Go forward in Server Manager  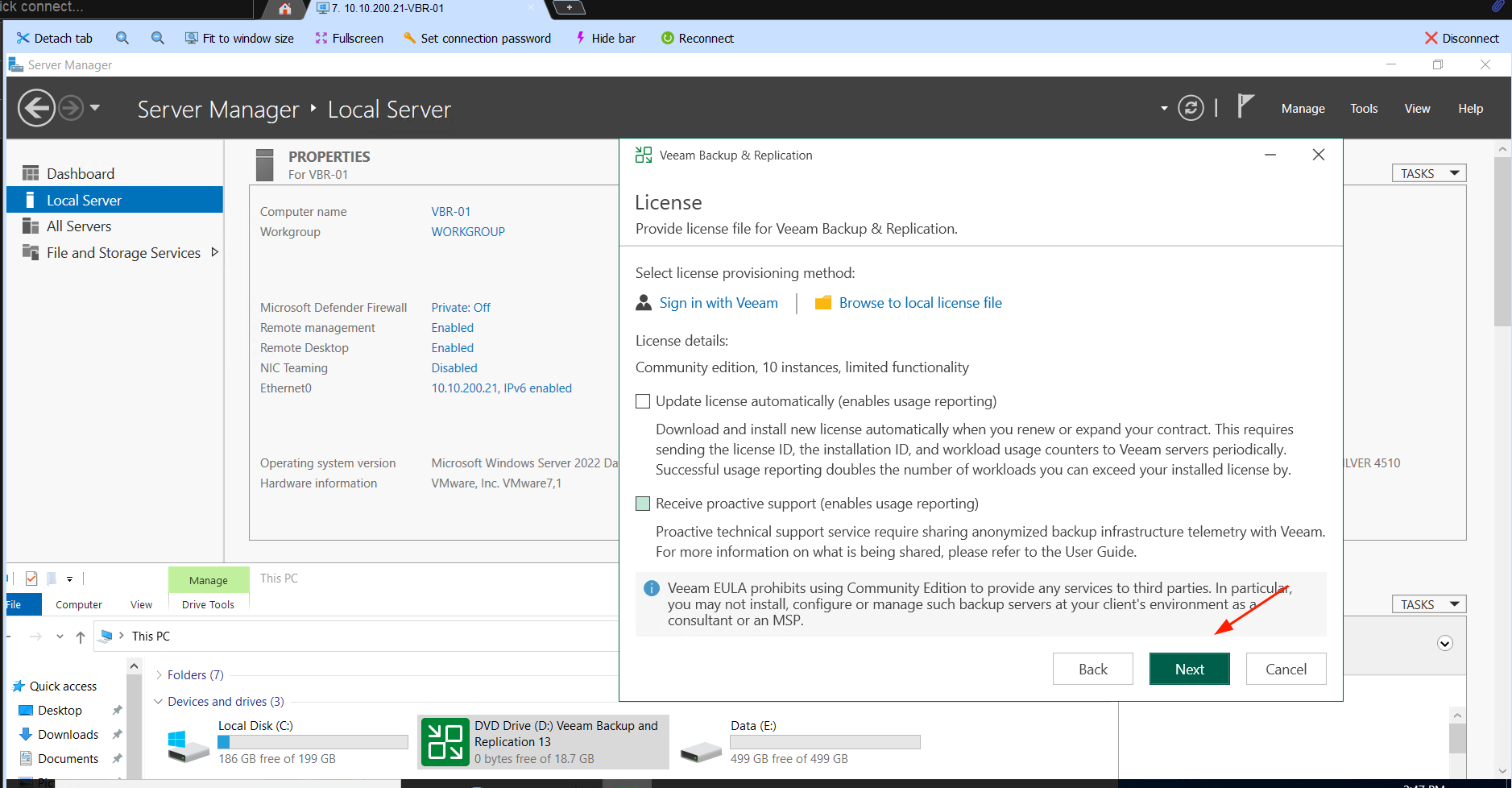pos(71,108)
